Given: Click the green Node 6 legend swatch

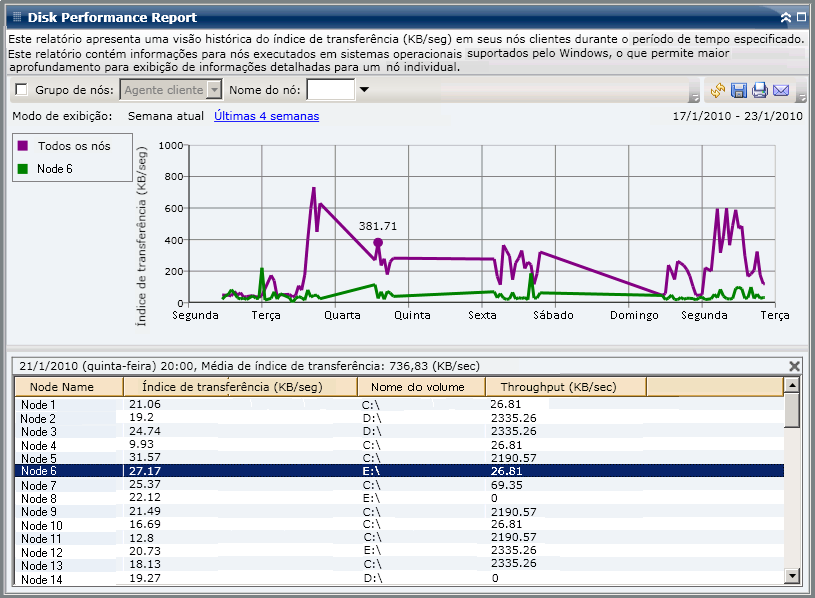Looking at the screenshot, I should (23, 169).
